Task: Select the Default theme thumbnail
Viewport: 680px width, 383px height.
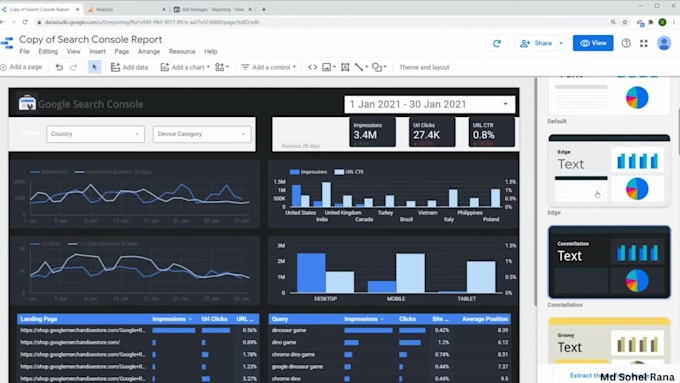Action: (609, 96)
